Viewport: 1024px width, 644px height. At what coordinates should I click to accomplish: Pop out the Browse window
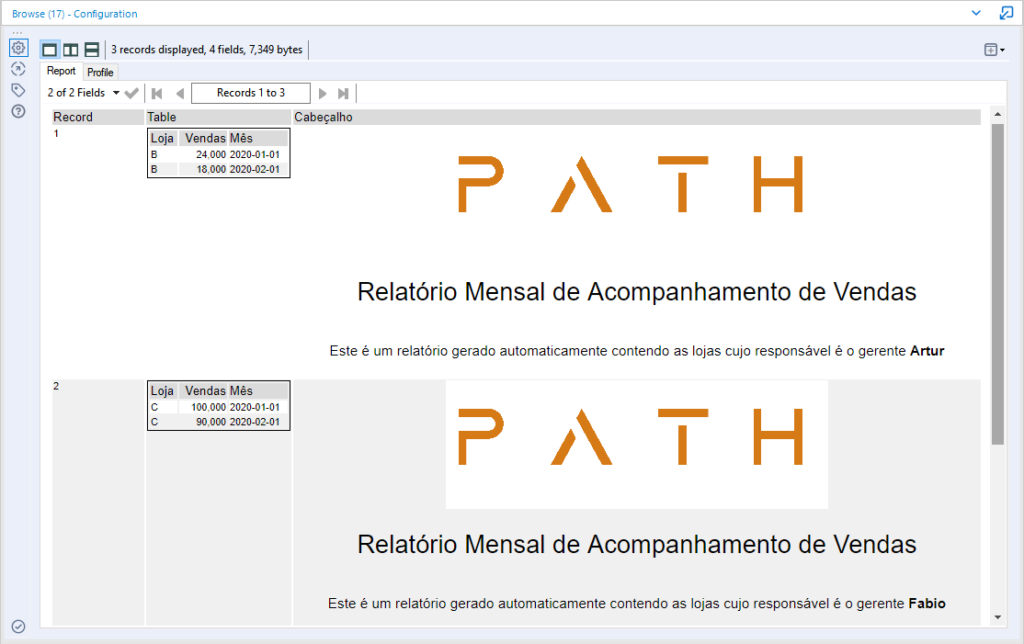click(x=1006, y=12)
